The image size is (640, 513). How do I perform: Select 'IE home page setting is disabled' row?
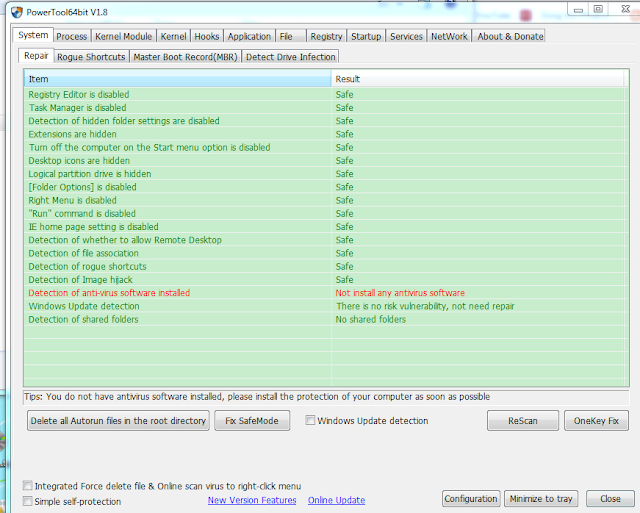pyautogui.click(x=324, y=227)
